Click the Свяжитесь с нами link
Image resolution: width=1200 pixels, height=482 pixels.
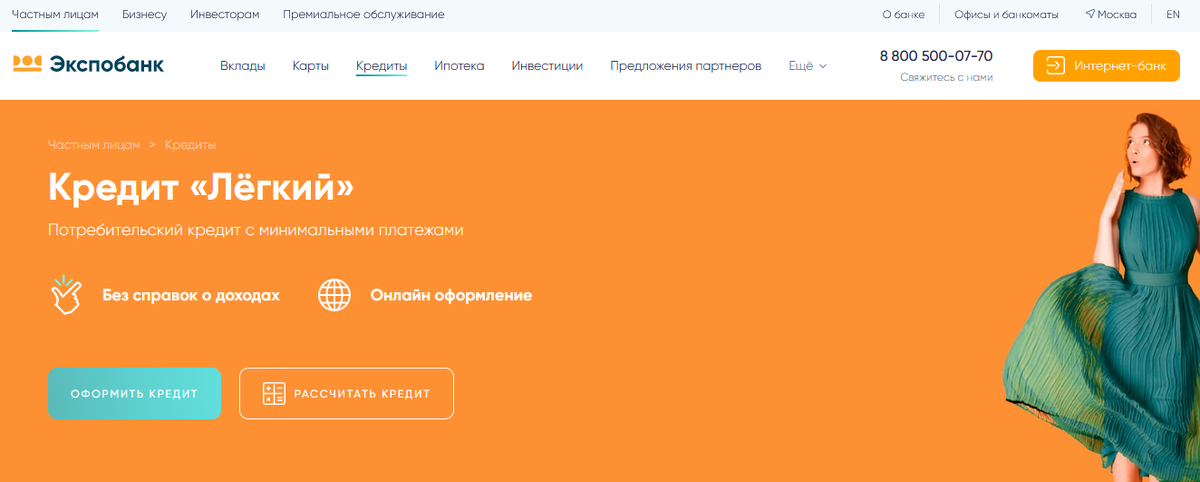click(946, 77)
